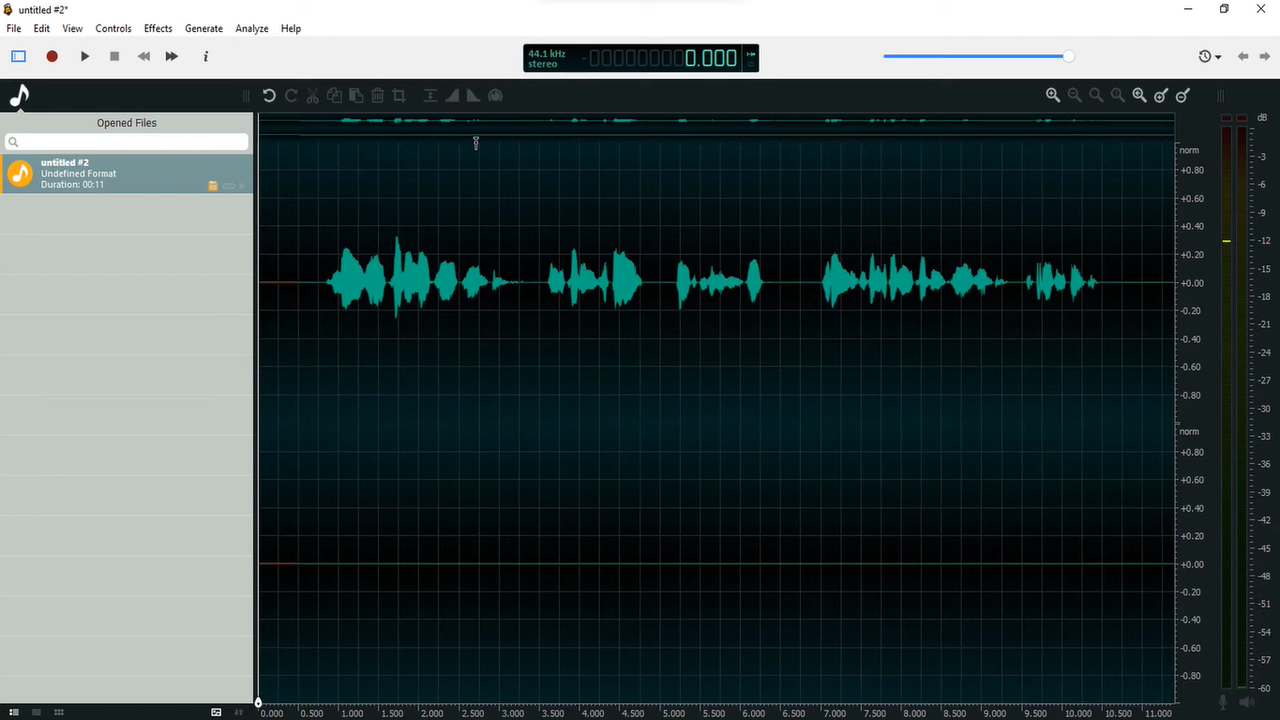Show file information with the info icon
1280x720 pixels.
[205, 56]
